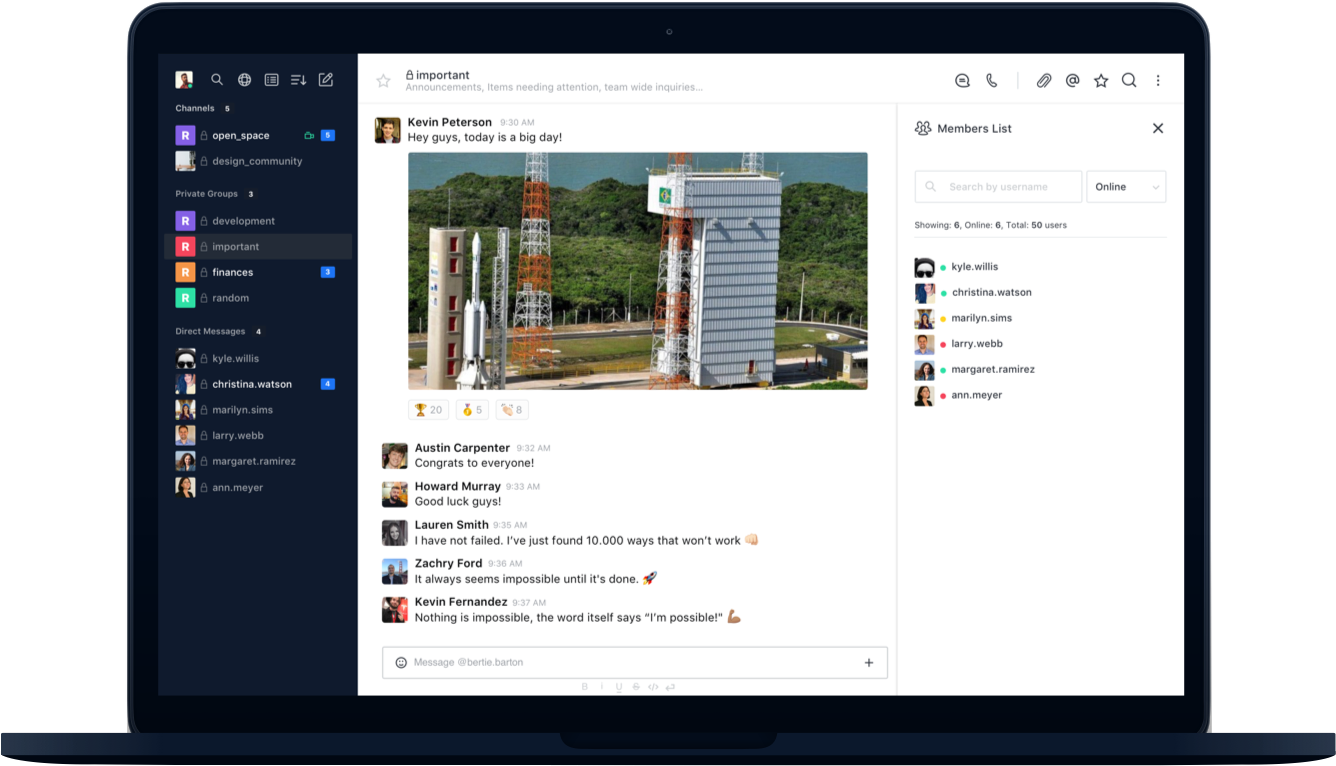This screenshot has width=1336, height=766.
Task: Click the sort channels icon
Action: click(298, 80)
